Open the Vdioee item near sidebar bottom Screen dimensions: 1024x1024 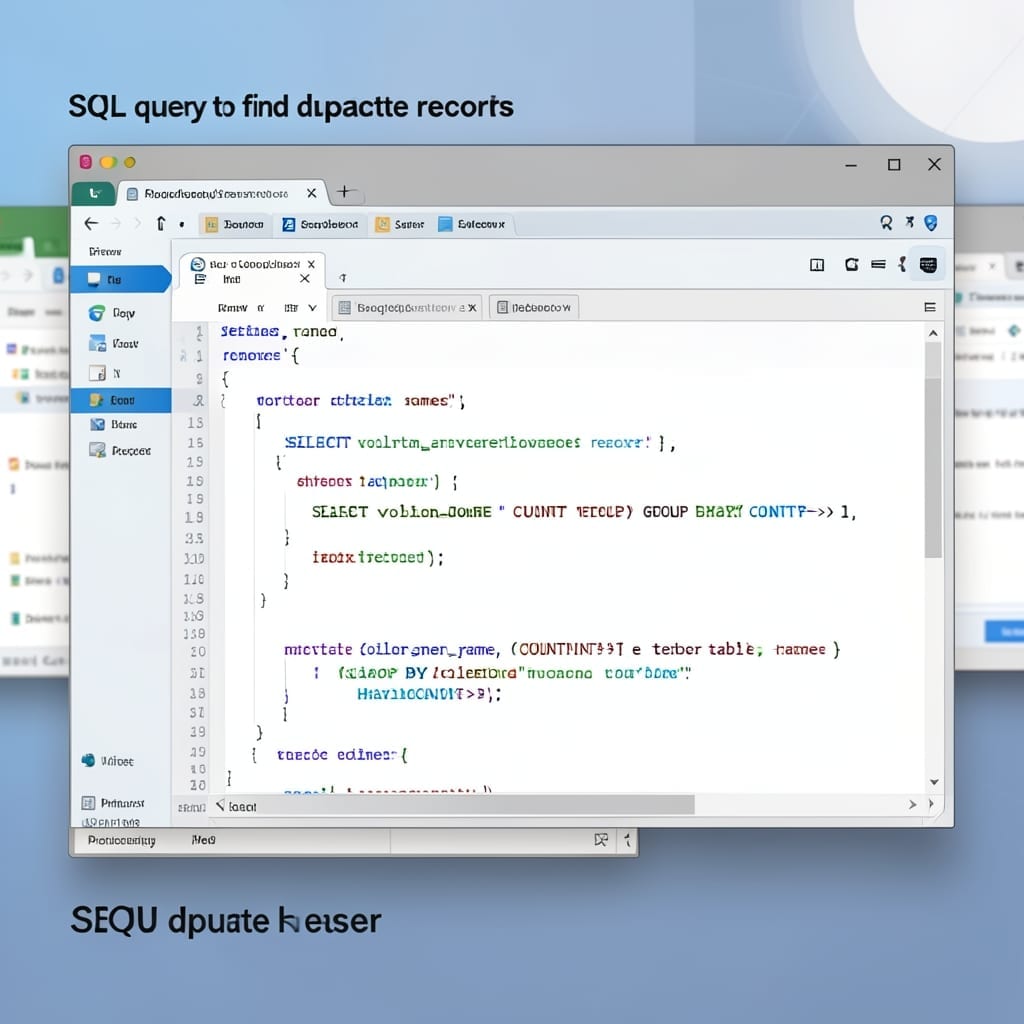pyautogui.click(x=108, y=761)
